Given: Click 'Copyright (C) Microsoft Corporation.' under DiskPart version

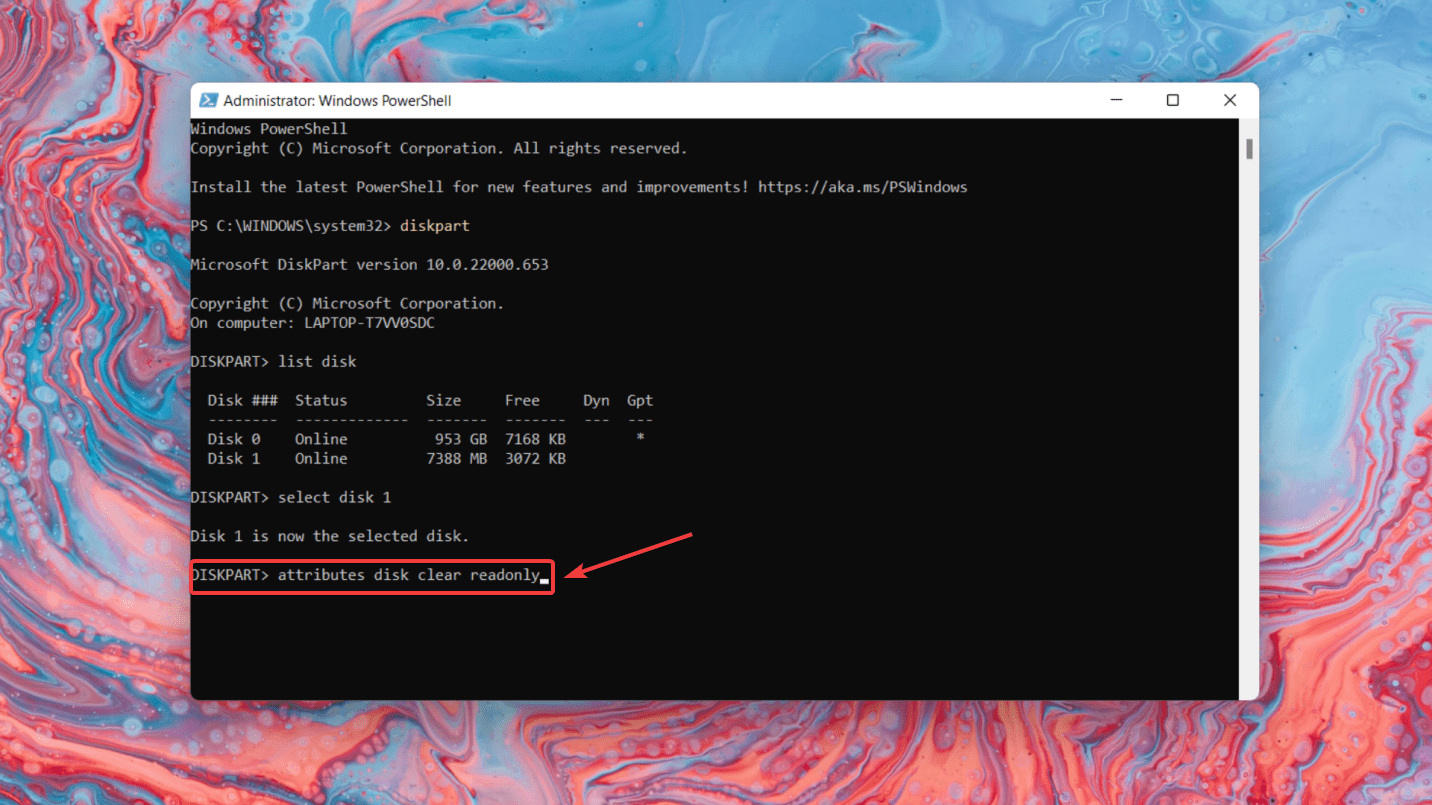Looking at the screenshot, I should (x=347, y=303).
